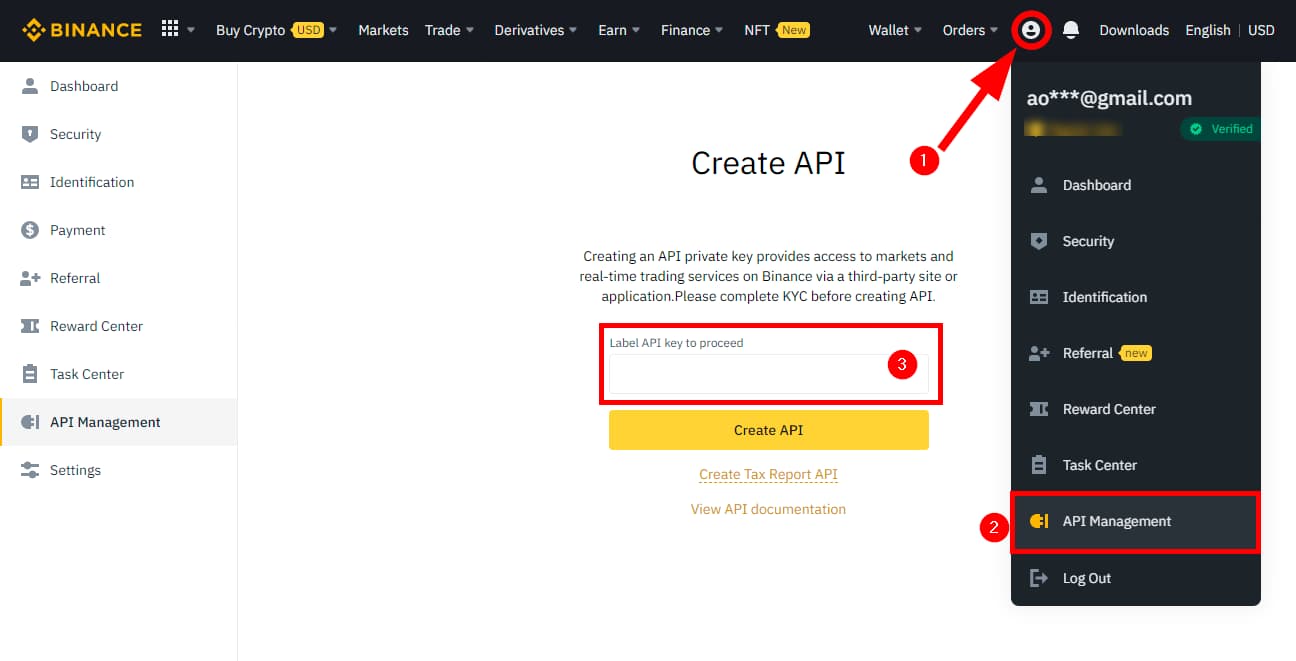
Task: Click the Dashboard icon in profile dropdown
Action: [x=1039, y=185]
